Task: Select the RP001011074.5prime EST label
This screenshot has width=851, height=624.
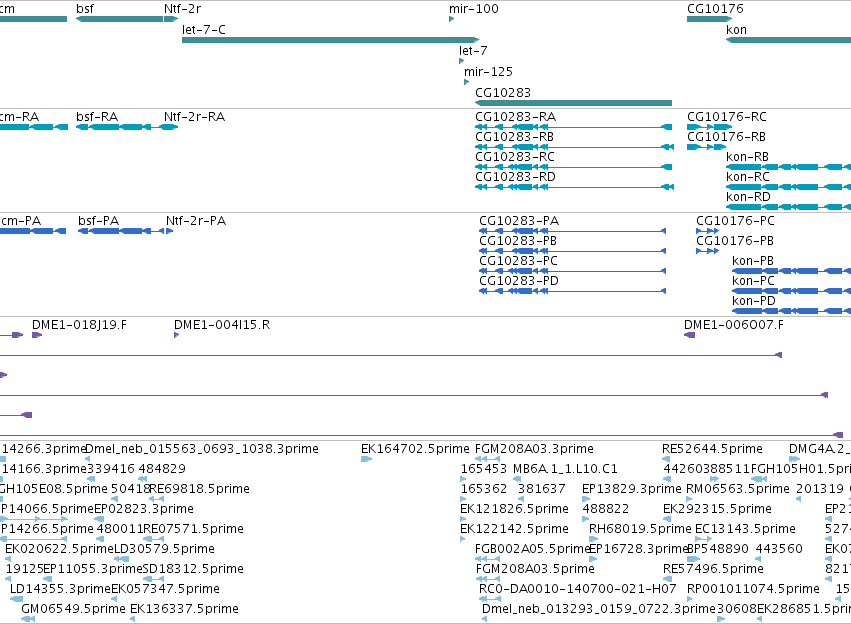Action: [x=753, y=589]
